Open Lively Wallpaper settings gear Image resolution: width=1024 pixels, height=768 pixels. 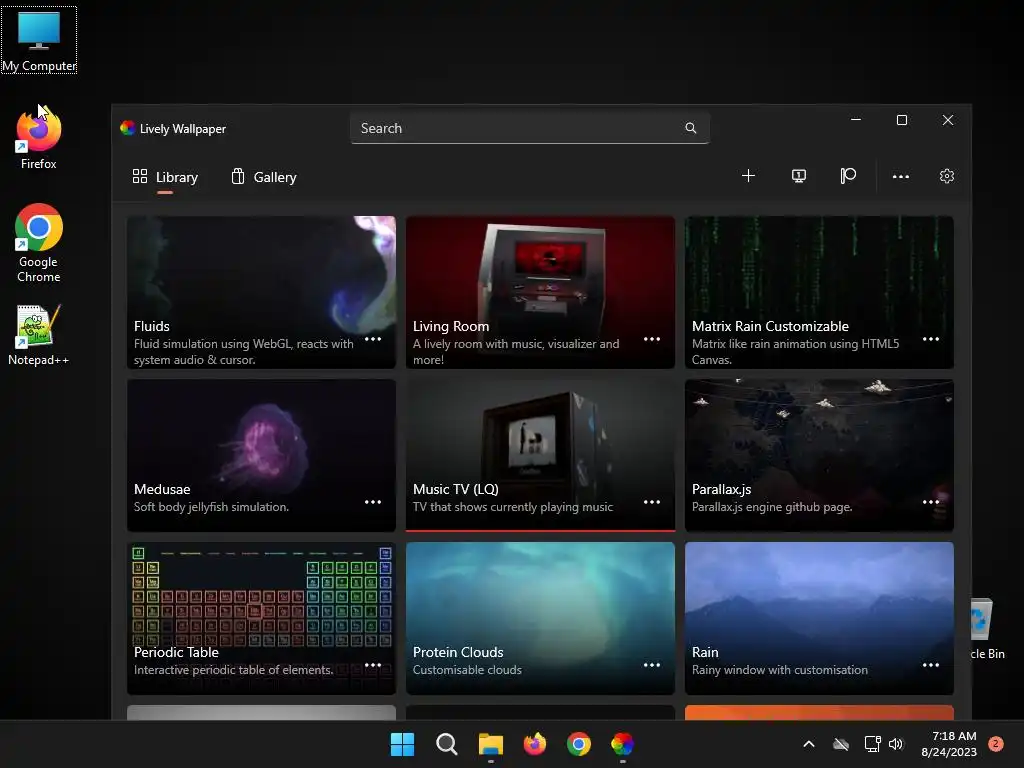[x=947, y=176]
